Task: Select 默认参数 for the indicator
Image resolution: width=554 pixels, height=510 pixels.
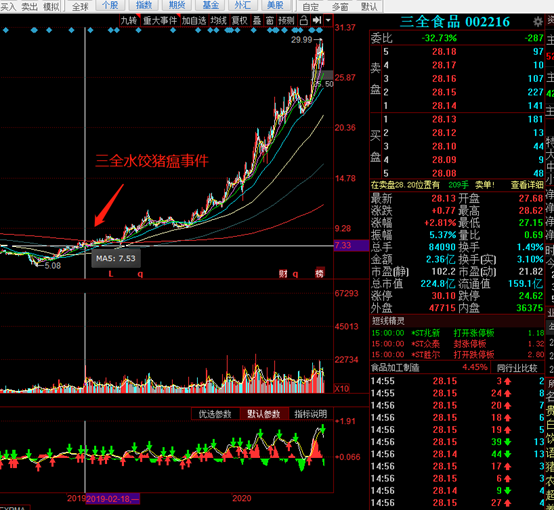Action: point(264,414)
